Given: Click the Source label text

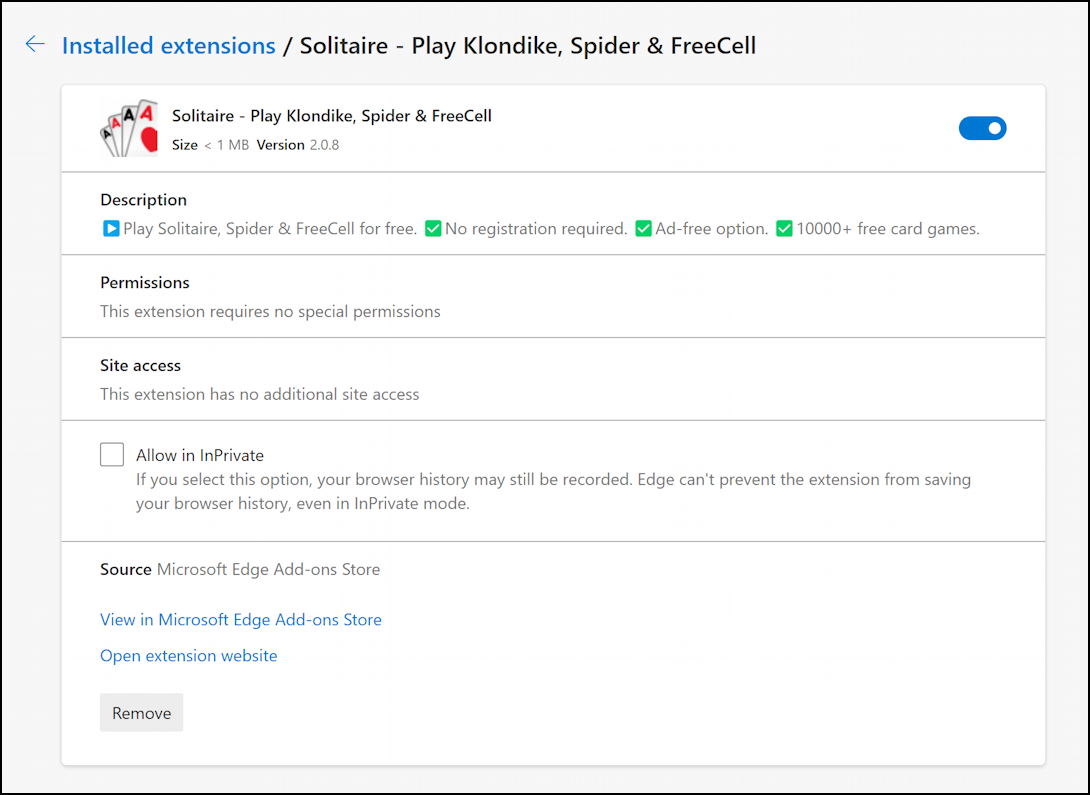Looking at the screenshot, I should click(124, 569).
